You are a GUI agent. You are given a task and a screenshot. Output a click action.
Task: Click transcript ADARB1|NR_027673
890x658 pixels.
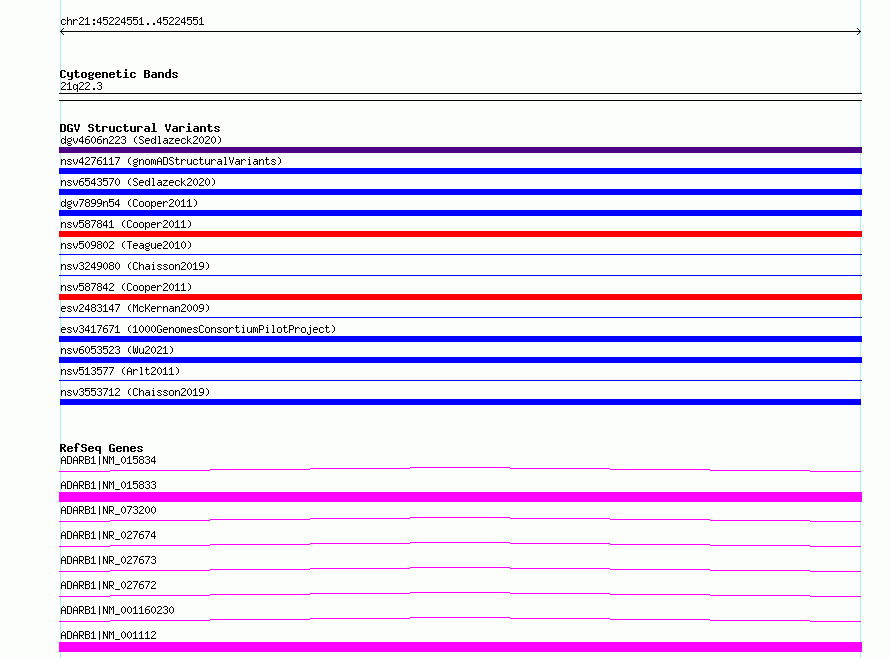pos(108,560)
